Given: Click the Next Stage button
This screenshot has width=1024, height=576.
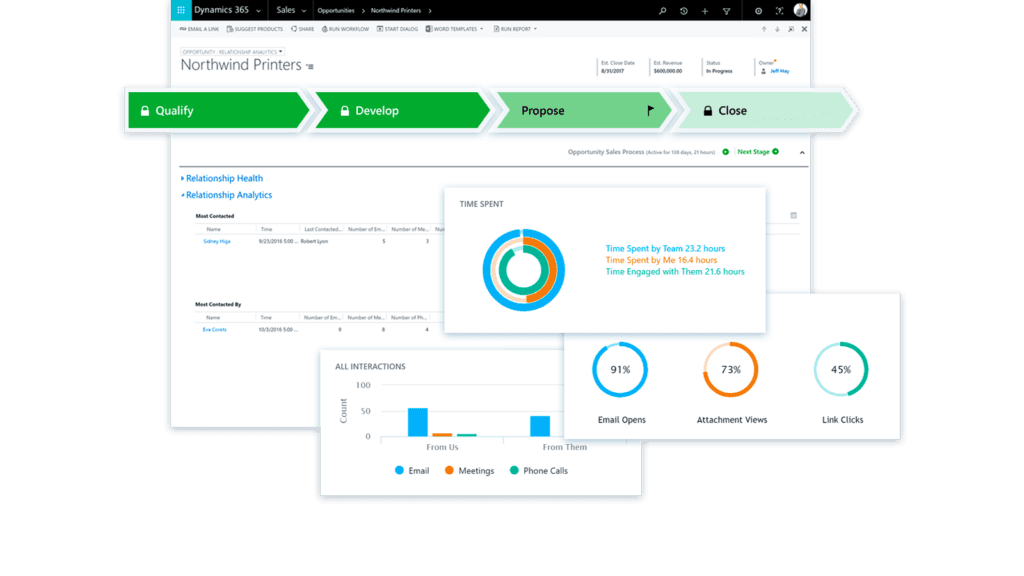Looking at the screenshot, I should click(x=757, y=152).
